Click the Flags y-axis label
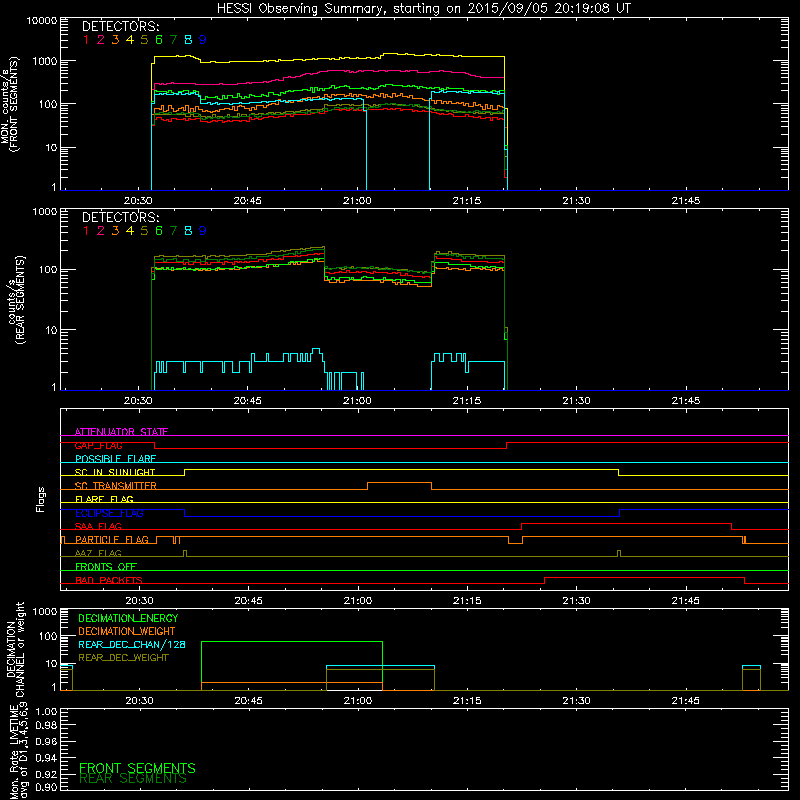This screenshot has height=800, width=800. (x=41, y=499)
